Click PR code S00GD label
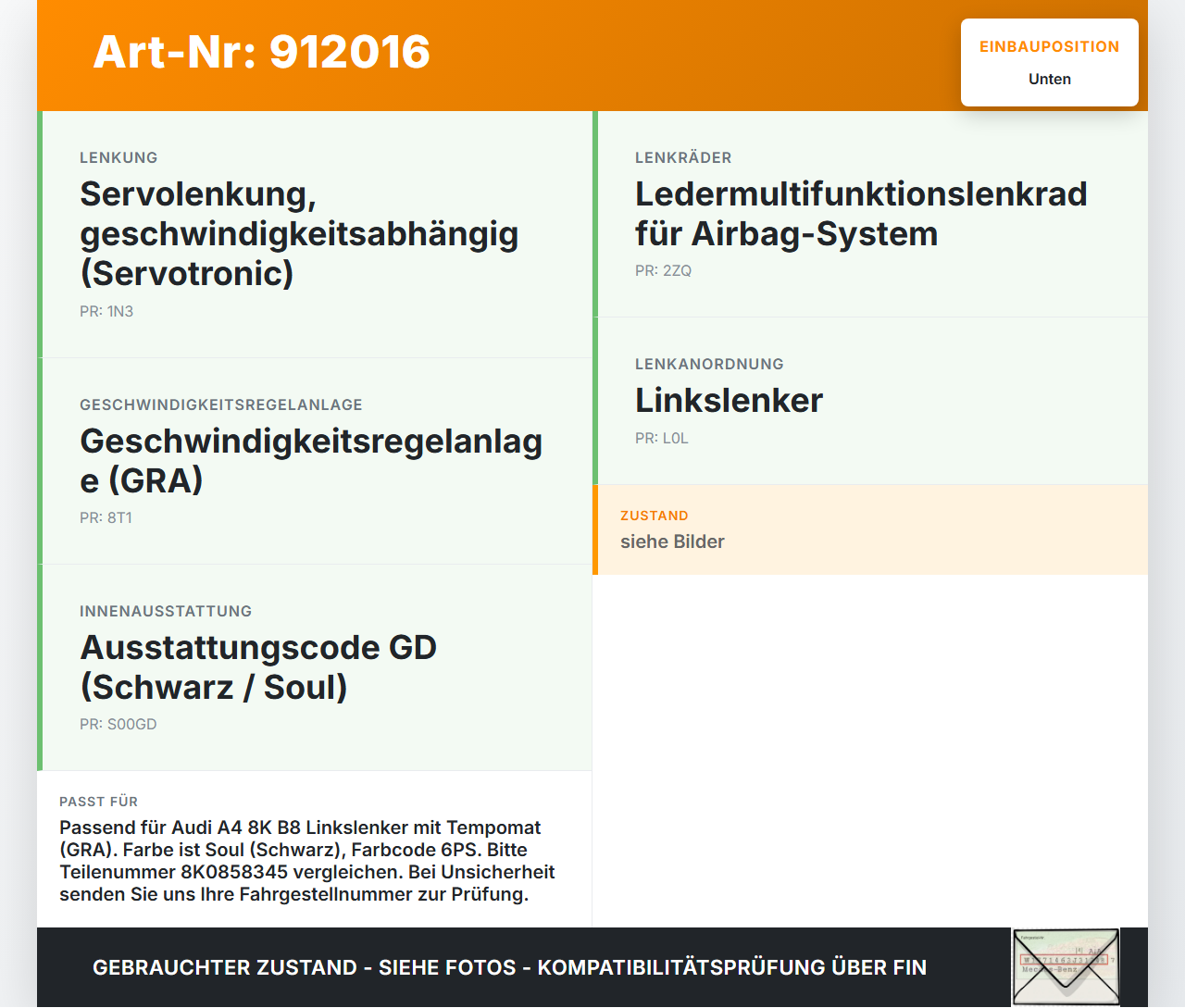 coord(118,725)
